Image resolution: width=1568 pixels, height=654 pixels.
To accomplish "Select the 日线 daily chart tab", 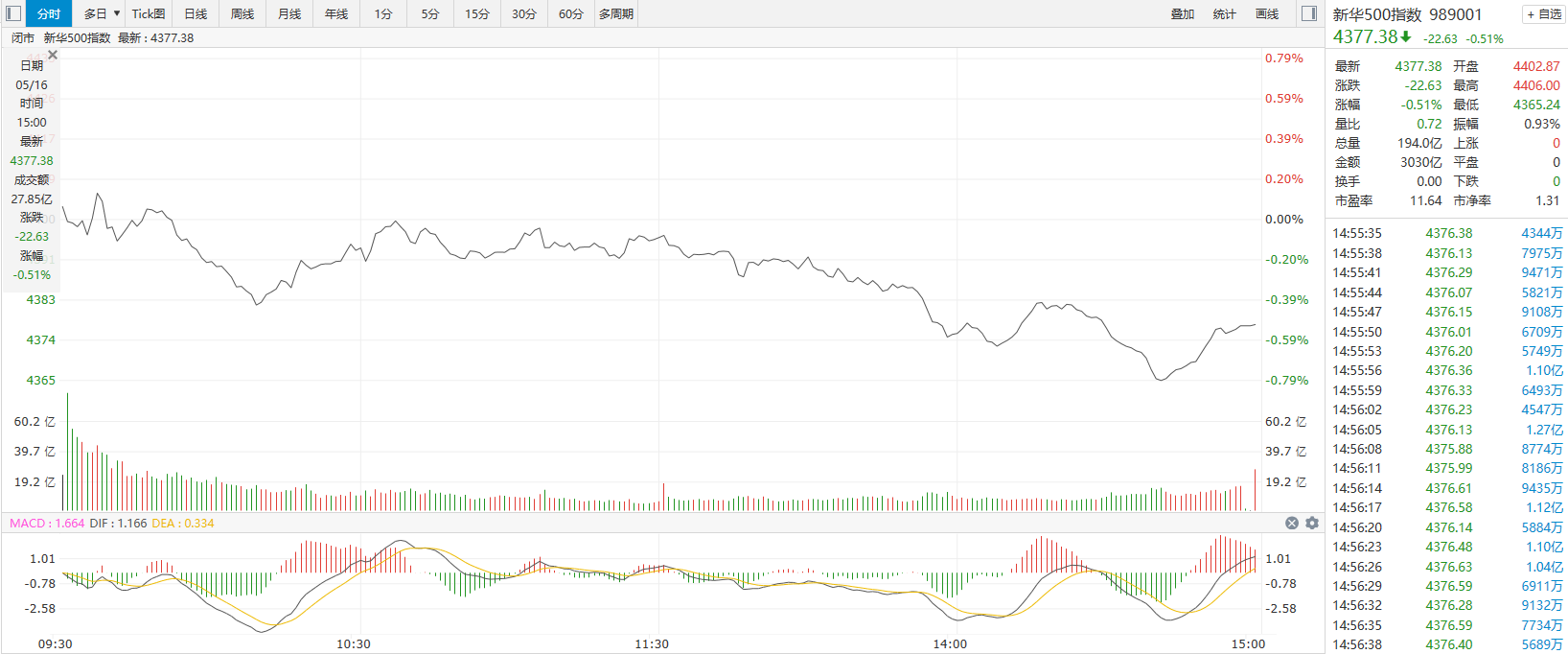I will click(196, 13).
